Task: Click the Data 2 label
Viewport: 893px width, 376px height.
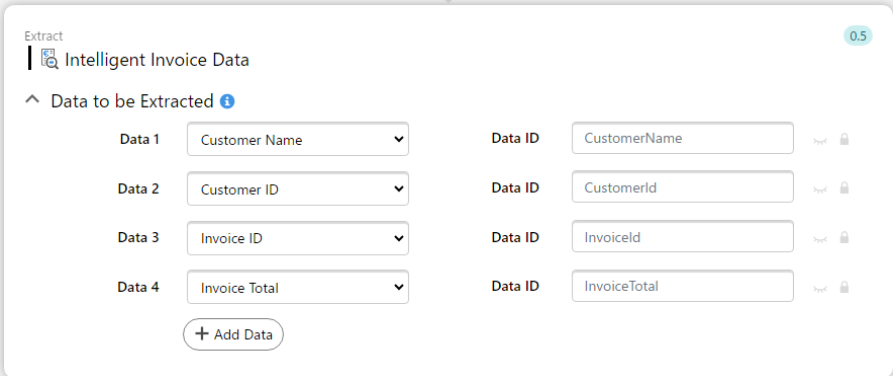Action: point(138,189)
